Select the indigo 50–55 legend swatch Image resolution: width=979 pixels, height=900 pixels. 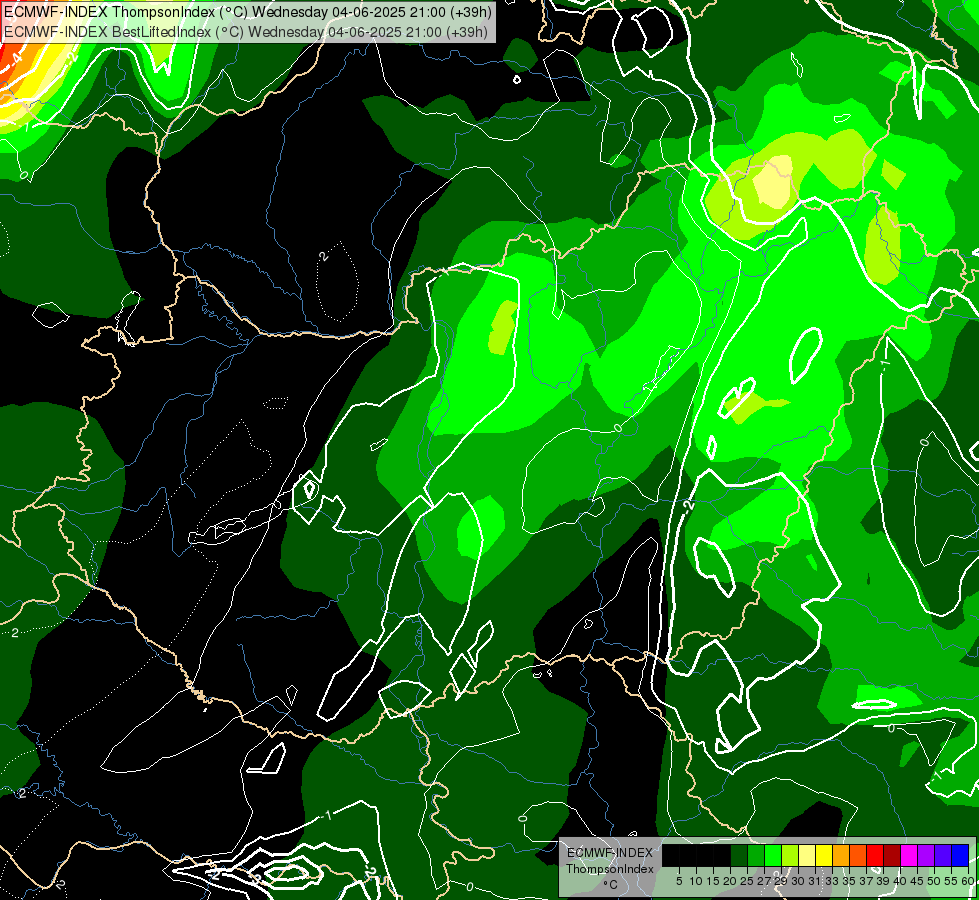(943, 855)
